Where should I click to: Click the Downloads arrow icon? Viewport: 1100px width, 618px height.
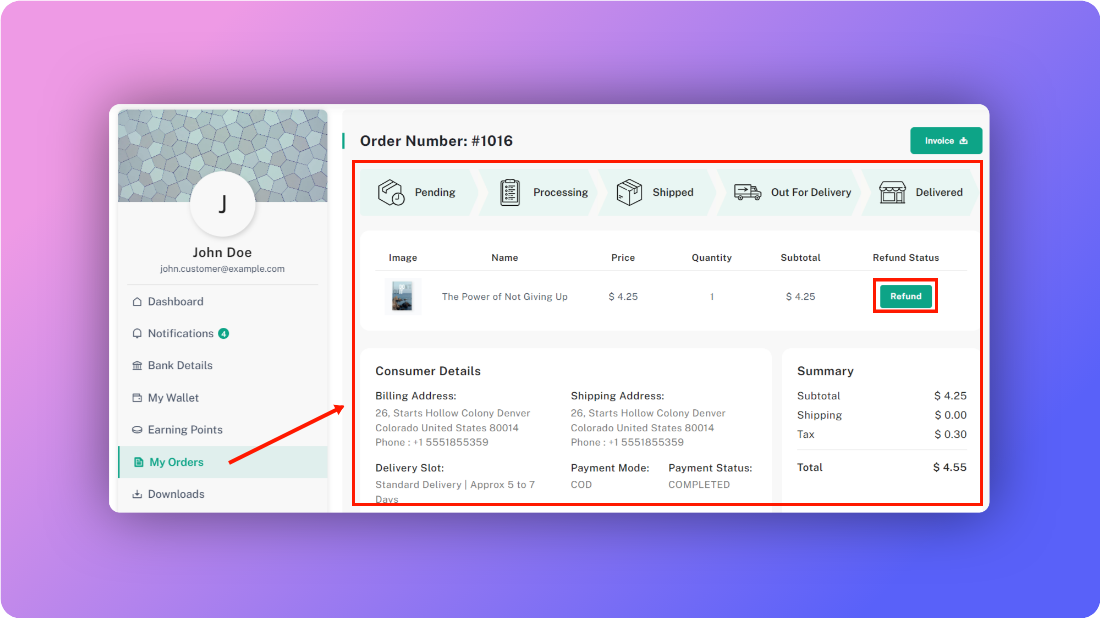point(137,494)
